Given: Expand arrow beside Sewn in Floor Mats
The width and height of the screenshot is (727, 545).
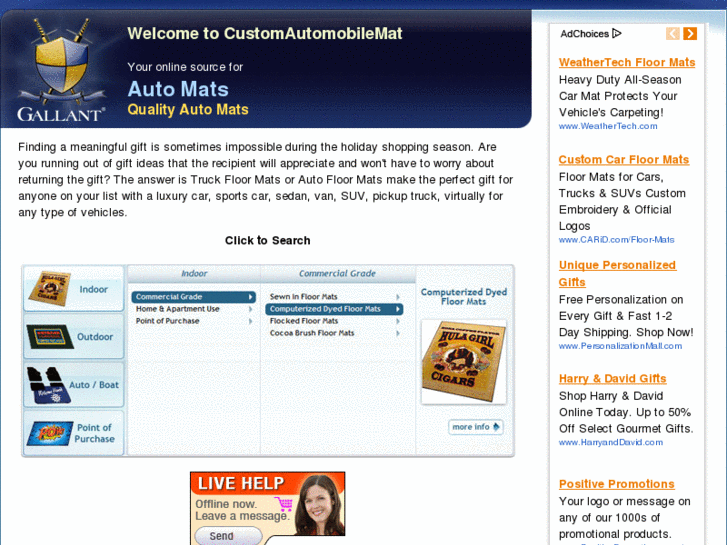Looking at the screenshot, I should coord(398,297).
